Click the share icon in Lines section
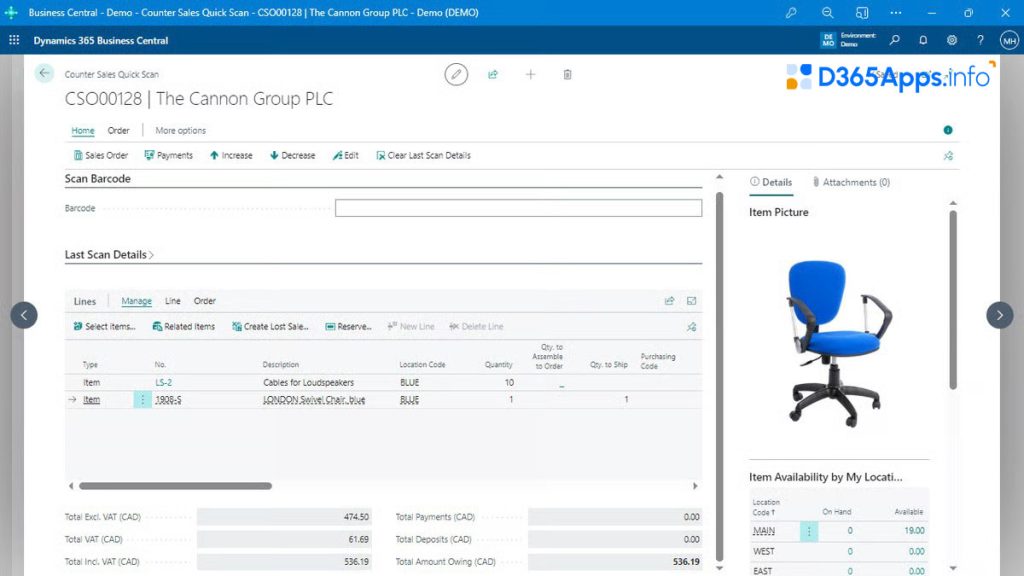The height and width of the screenshot is (576, 1024). point(669,301)
